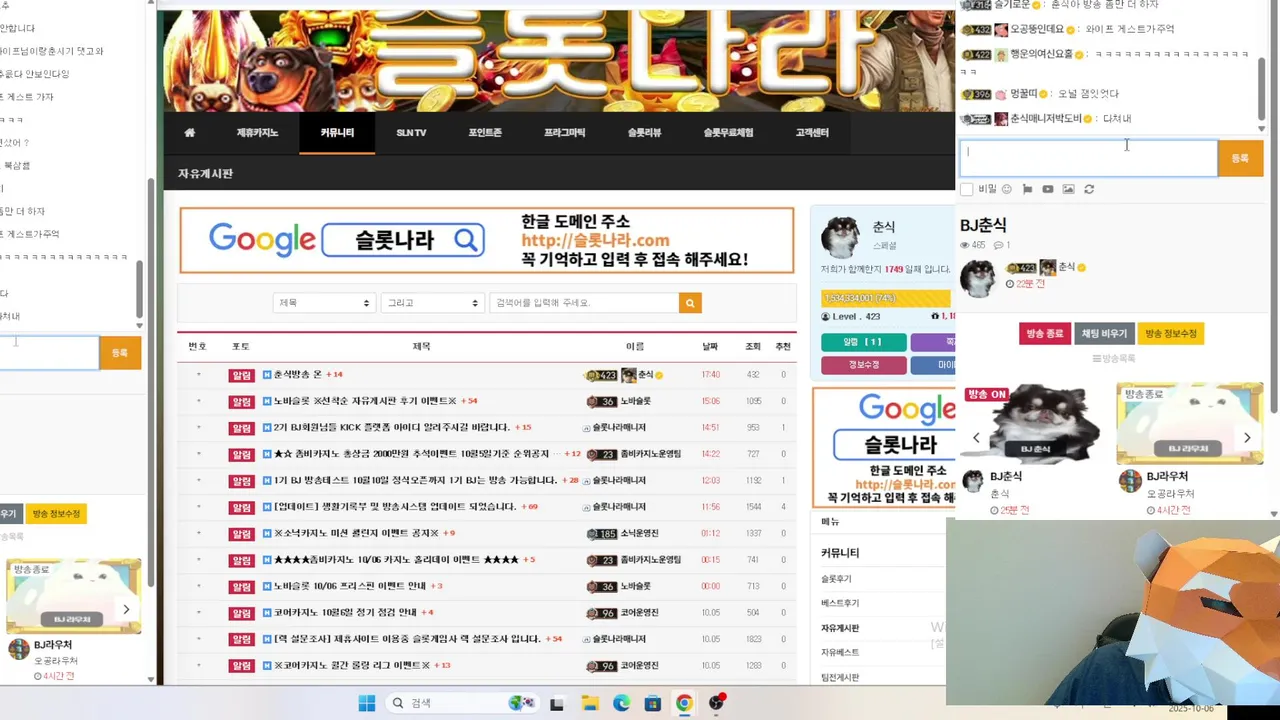Open 슬롯후기 link in sidebar menu
The height and width of the screenshot is (720, 1280).
(836, 579)
